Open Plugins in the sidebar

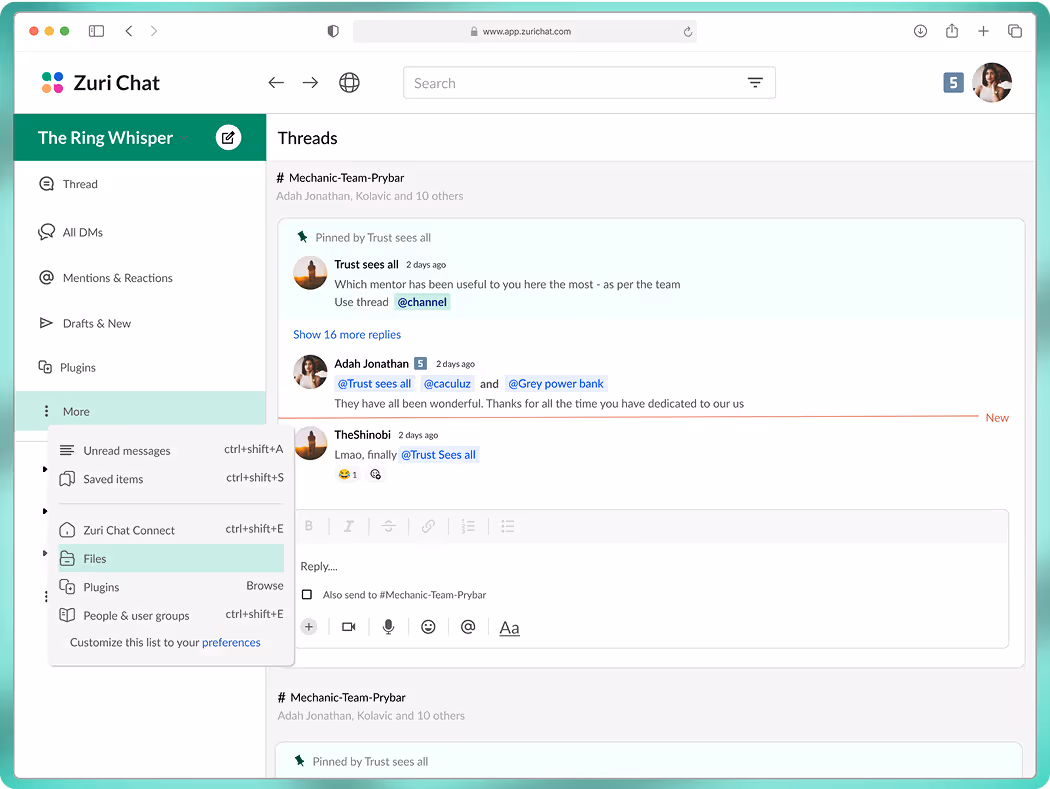click(x=139, y=368)
